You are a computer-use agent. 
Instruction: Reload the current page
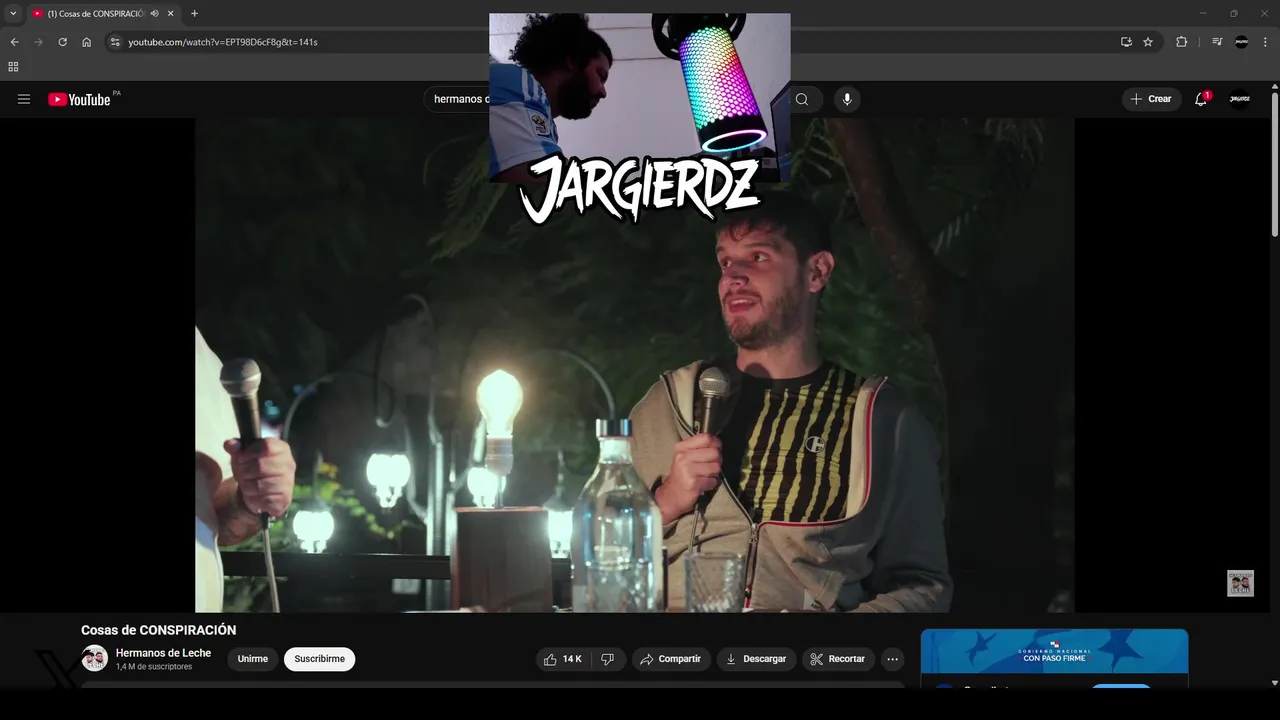click(62, 42)
